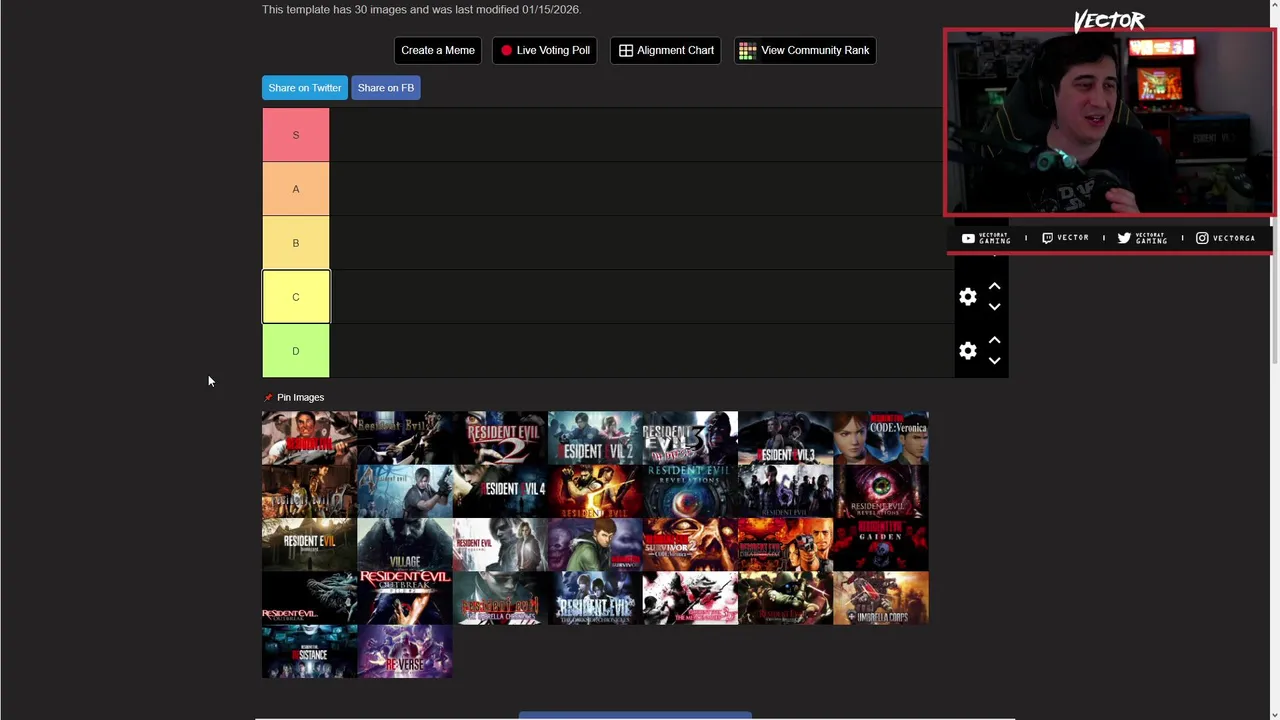Pick the Umbrella Corps thumbnail

(881, 598)
